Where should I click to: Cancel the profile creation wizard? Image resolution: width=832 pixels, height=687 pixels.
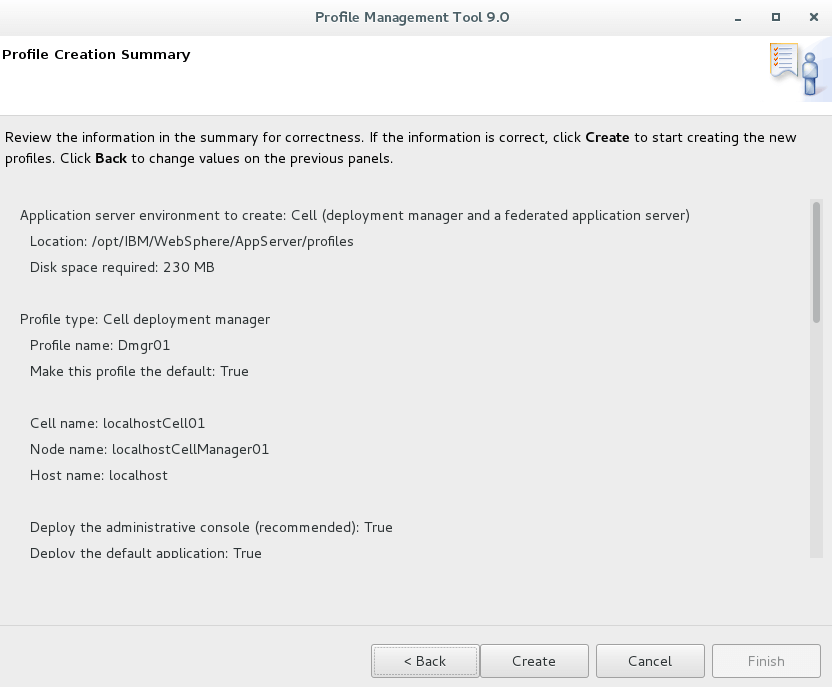click(650, 661)
